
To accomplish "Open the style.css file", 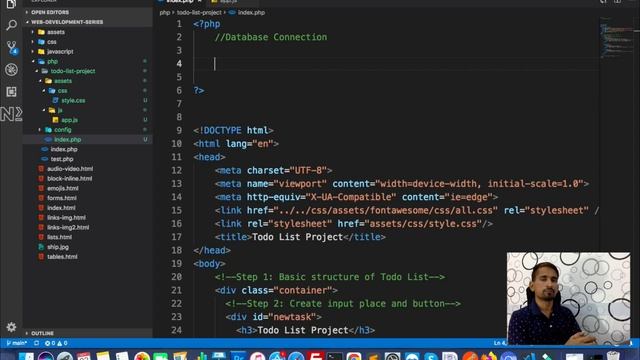I will (x=73, y=100).
